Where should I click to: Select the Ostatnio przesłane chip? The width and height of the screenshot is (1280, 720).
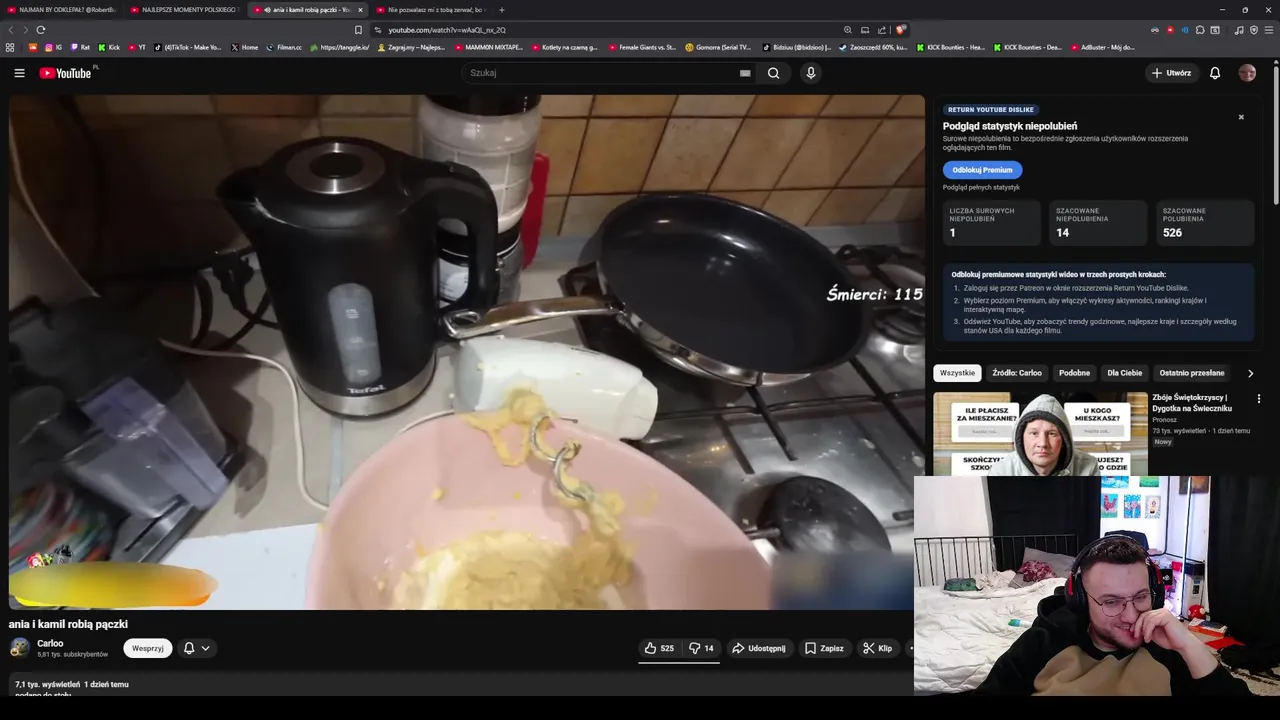(1191, 373)
